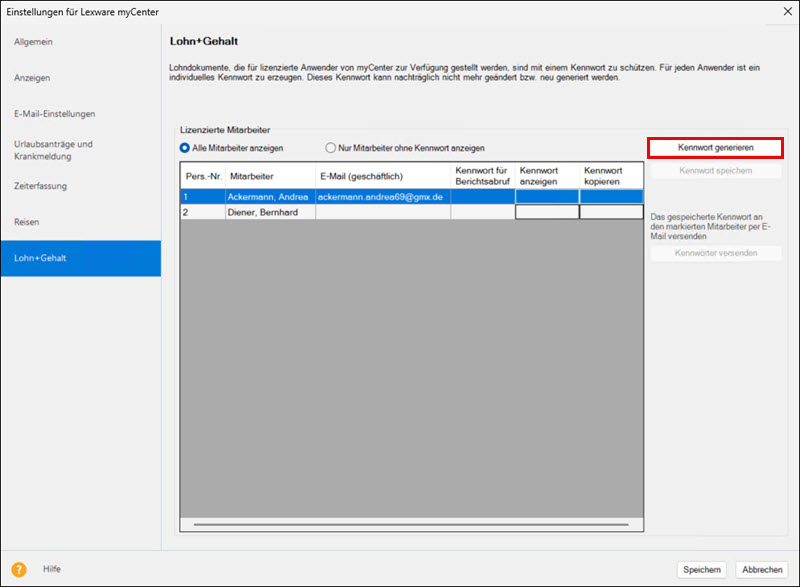
Task: Click email ackermann.andrea69@gmx.de cell
Action: click(383, 197)
